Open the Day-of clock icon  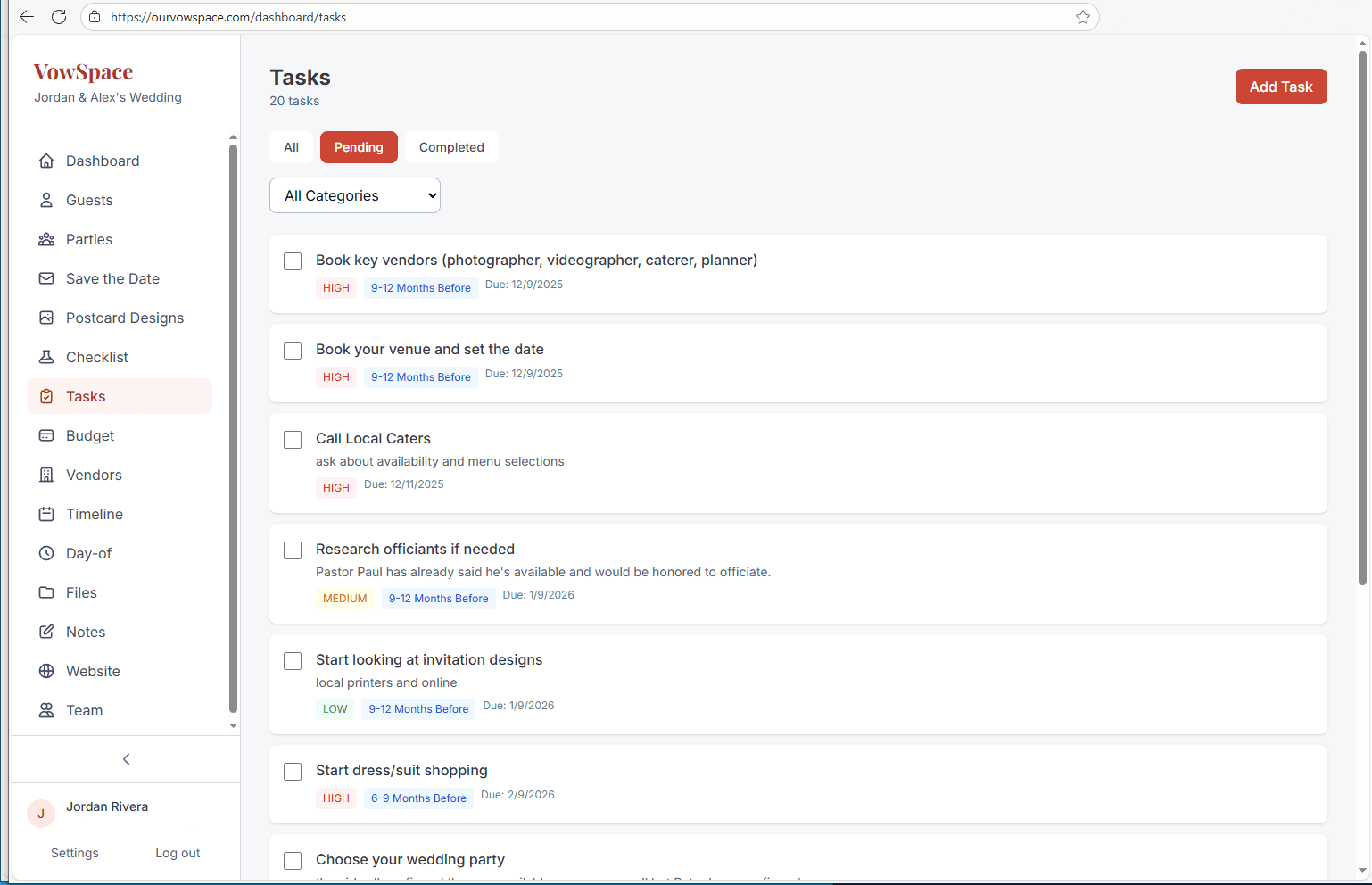[45, 553]
